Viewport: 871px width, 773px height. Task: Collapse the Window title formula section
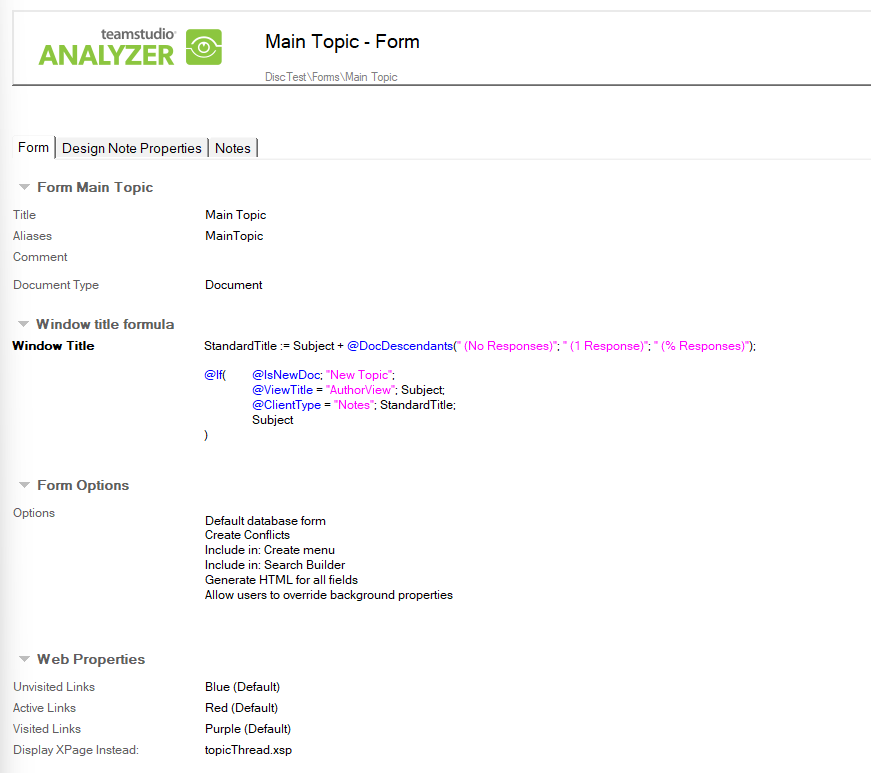23,324
